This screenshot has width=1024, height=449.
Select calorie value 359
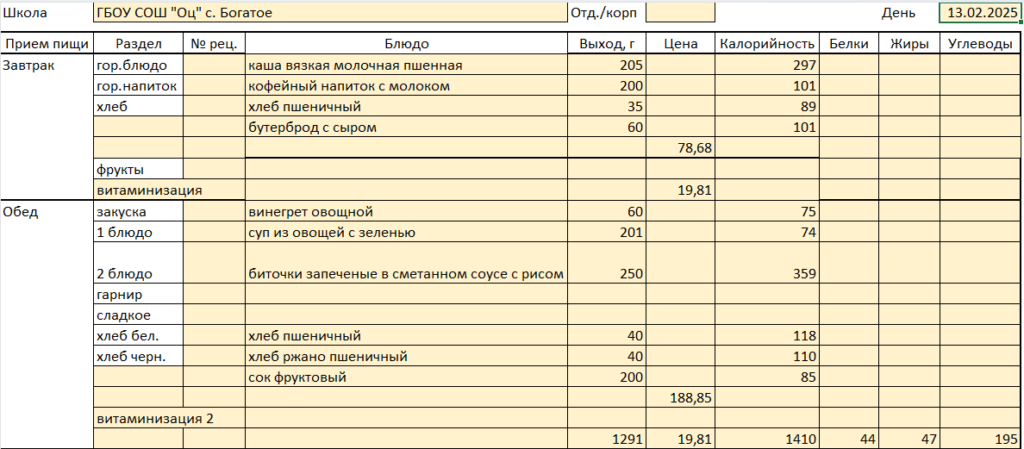pos(767,264)
